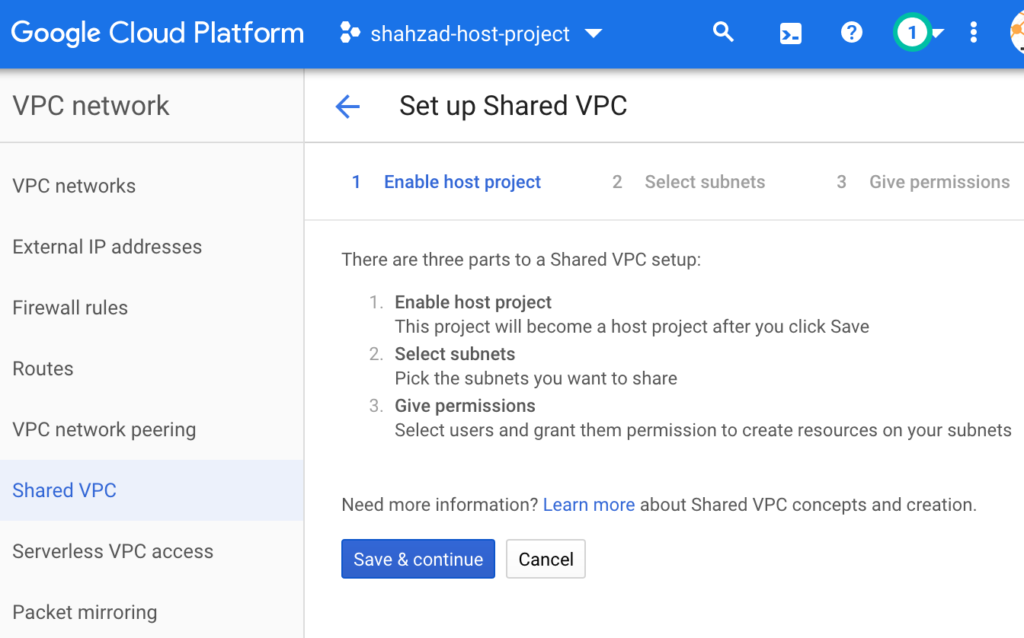Image resolution: width=1024 pixels, height=638 pixels.
Task: Open Routes in sidebar
Action: [x=152, y=368]
